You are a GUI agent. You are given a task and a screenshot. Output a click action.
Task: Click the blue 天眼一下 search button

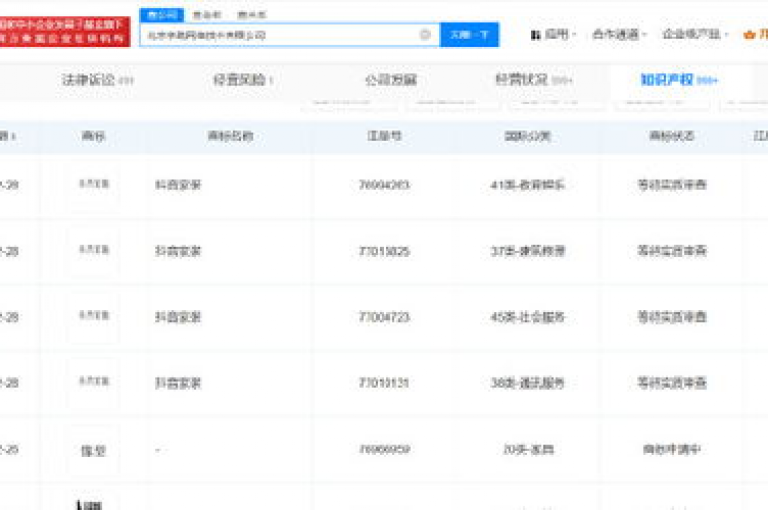tap(470, 35)
